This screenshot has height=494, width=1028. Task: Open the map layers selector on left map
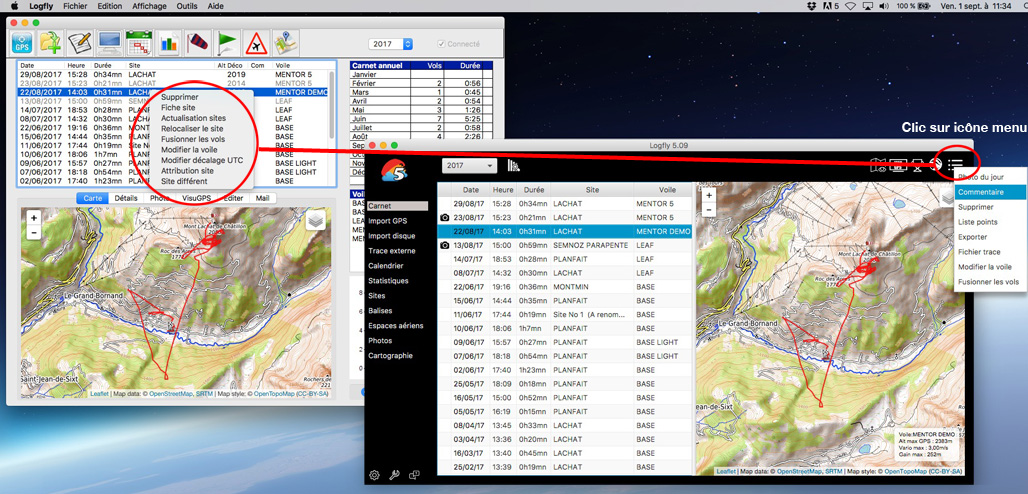click(x=315, y=220)
